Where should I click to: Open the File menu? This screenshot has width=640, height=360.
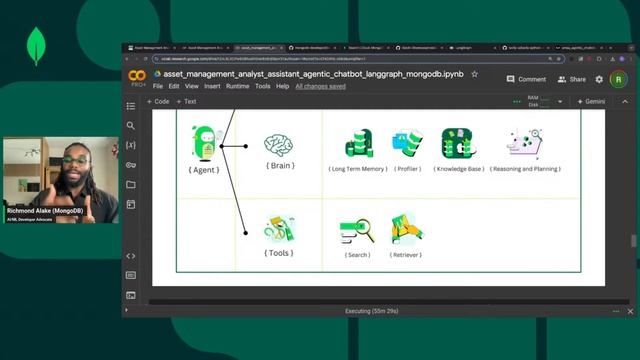tap(158, 87)
